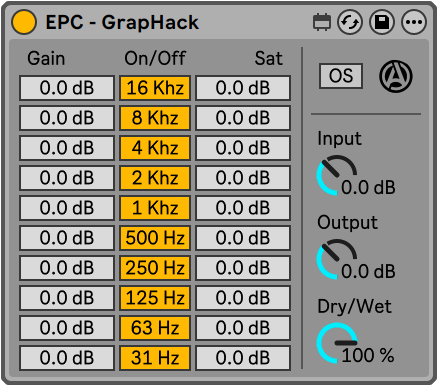438x386 pixels.
Task: Select the 125 Hz Sat value box
Action: [x=243, y=298]
